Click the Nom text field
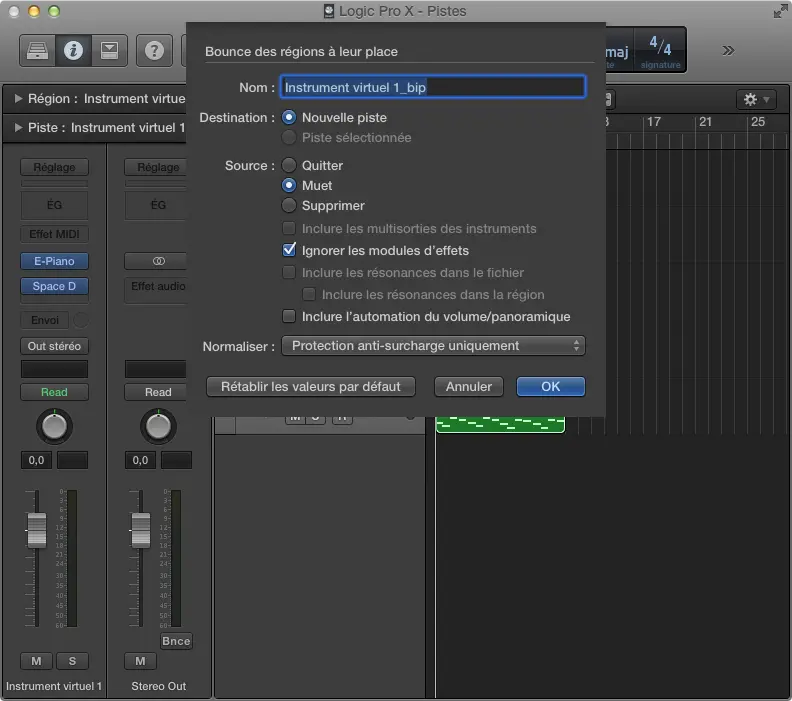The image size is (792, 701). coord(432,87)
